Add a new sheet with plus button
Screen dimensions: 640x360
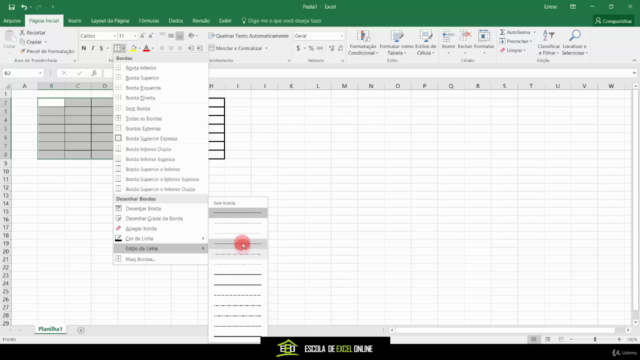click(81, 330)
